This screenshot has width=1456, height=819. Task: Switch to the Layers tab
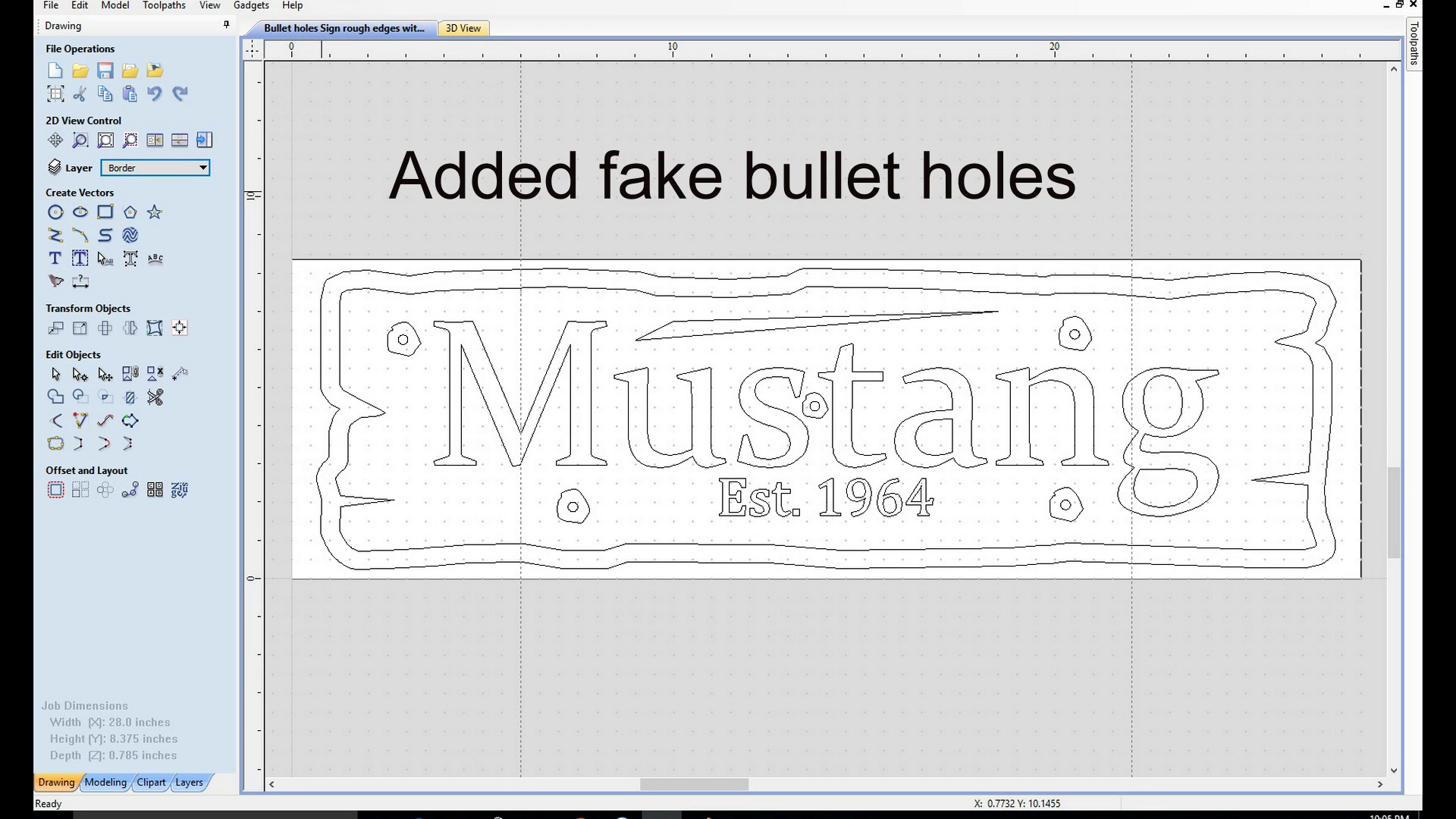189,782
